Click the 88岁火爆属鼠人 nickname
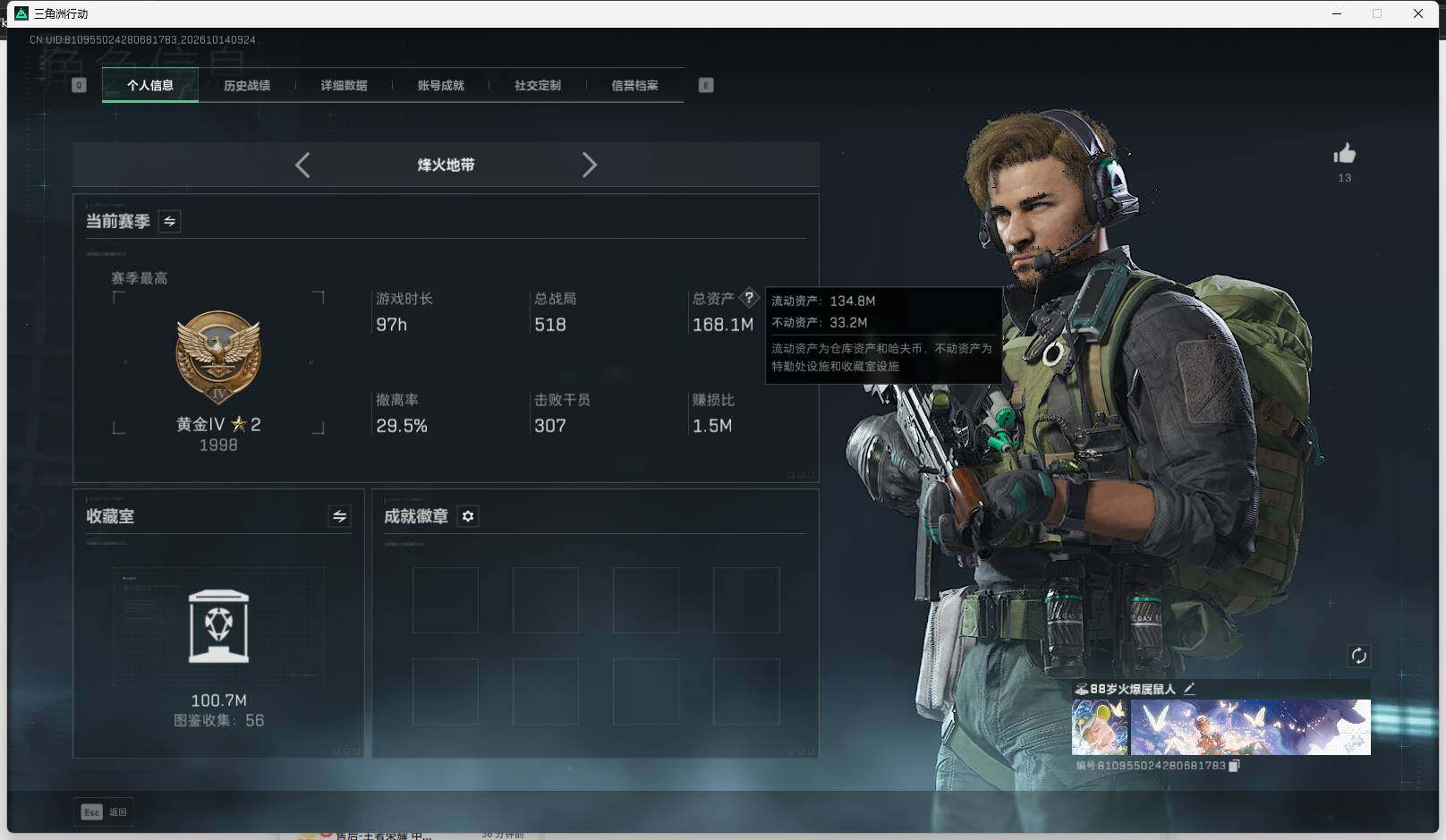Image resolution: width=1446 pixels, height=840 pixels. pyautogui.click(x=1133, y=689)
